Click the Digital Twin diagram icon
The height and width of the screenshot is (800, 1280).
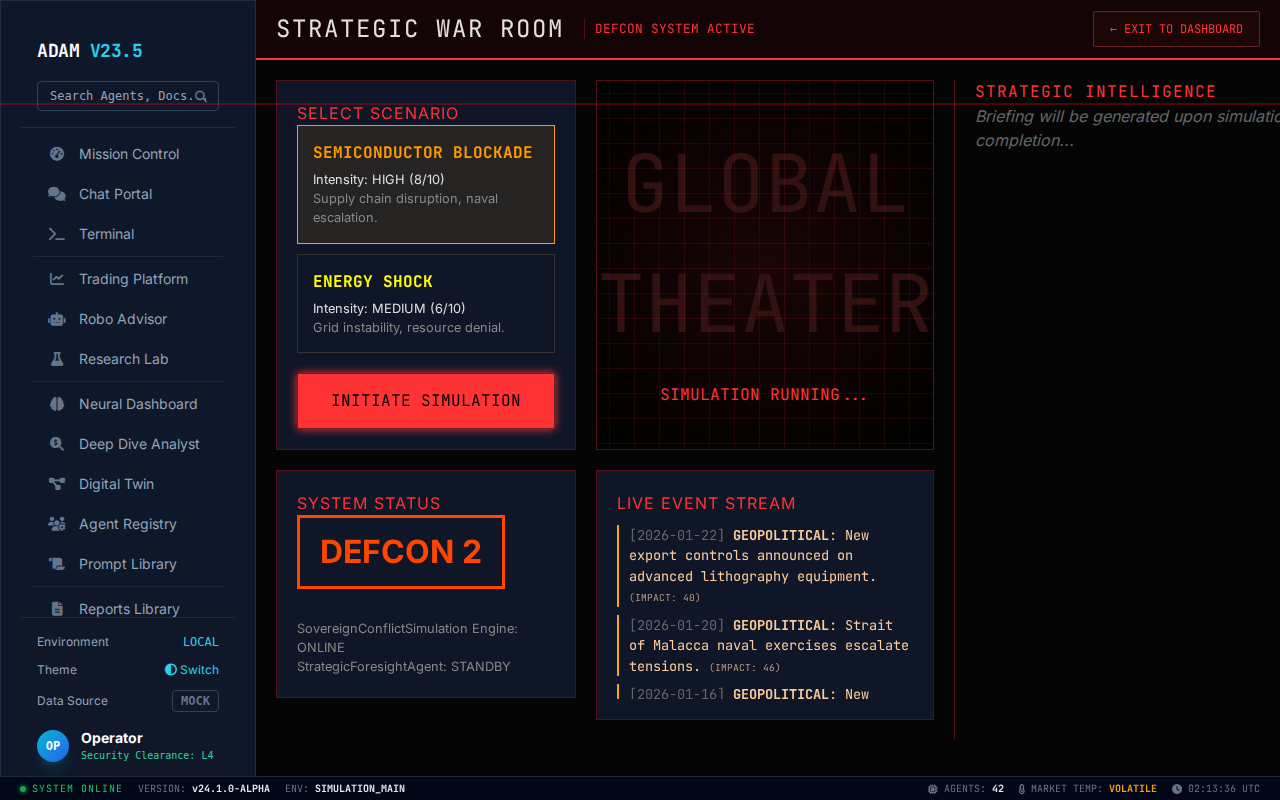[x=57, y=484]
